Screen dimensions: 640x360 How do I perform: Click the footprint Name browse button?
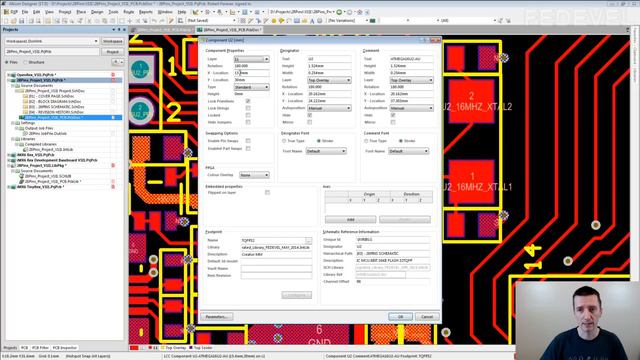(x=309, y=240)
